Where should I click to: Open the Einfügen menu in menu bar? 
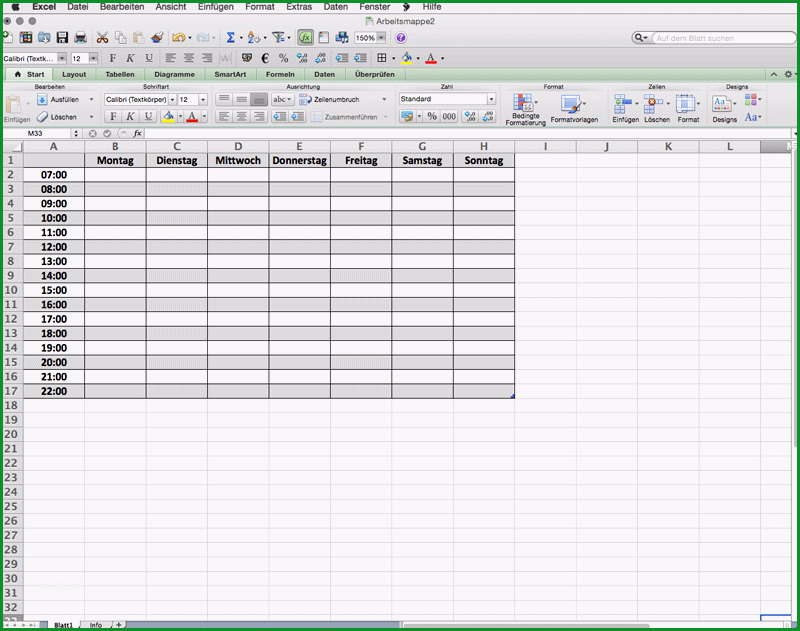coord(215,7)
